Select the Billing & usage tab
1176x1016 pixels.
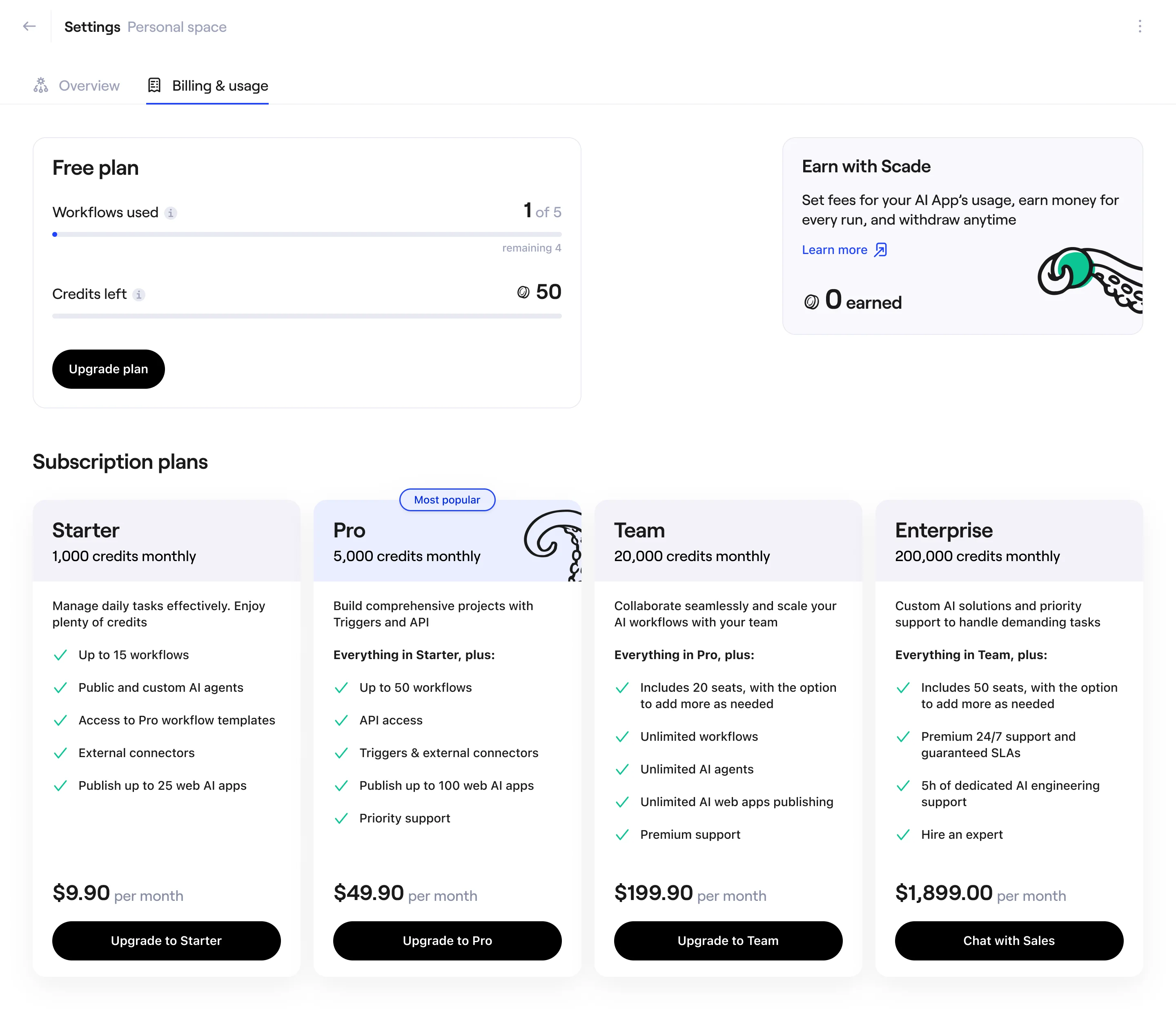pyautogui.click(x=220, y=86)
